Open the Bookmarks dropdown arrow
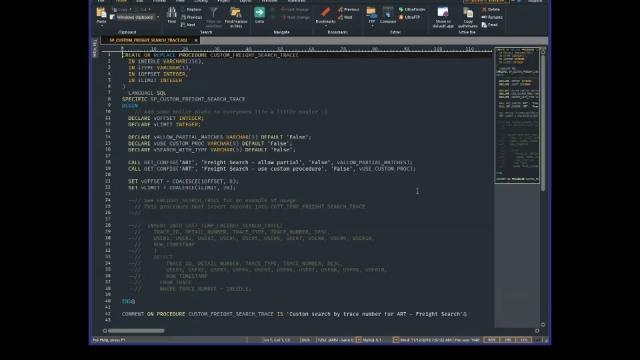This screenshot has width=640, height=360. pos(326,26)
